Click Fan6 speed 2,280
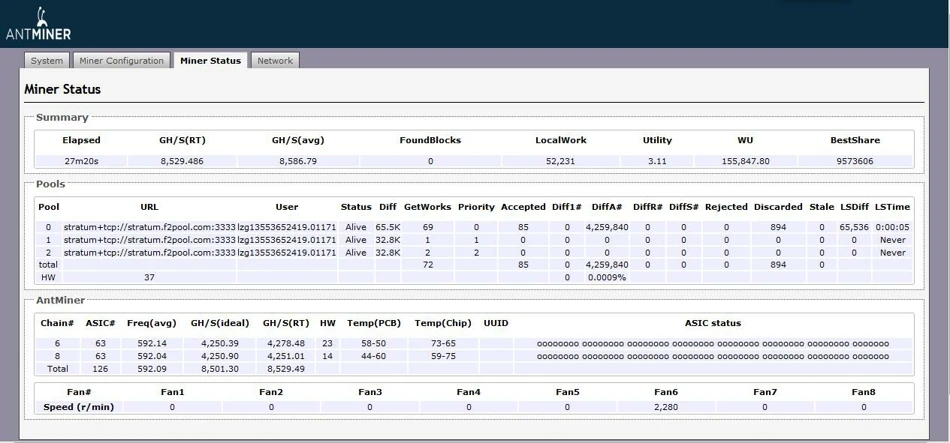 [666, 407]
